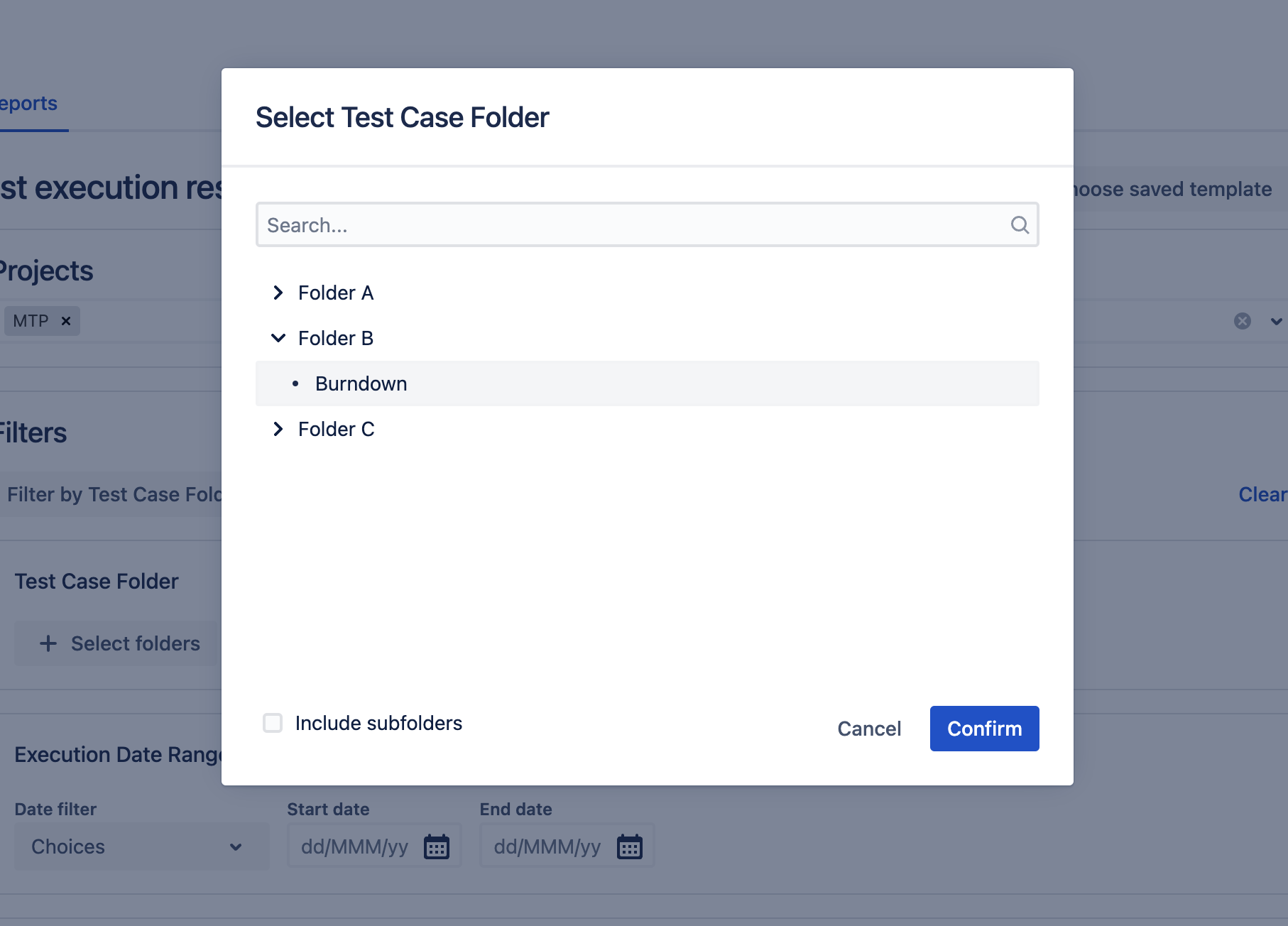Open the Start date calendar picker
This screenshot has height=926, width=1288.
tap(437, 846)
